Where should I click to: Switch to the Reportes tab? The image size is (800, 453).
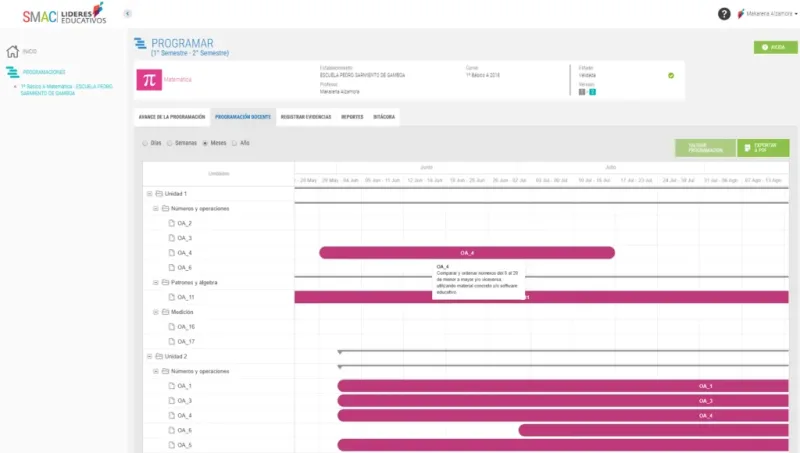352,117
